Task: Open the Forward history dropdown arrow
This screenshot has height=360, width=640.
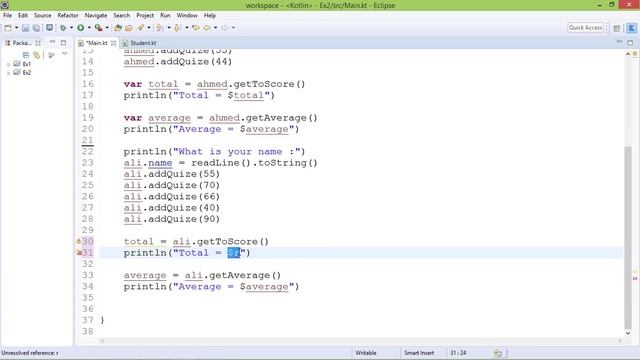Action: coord(233,28)
